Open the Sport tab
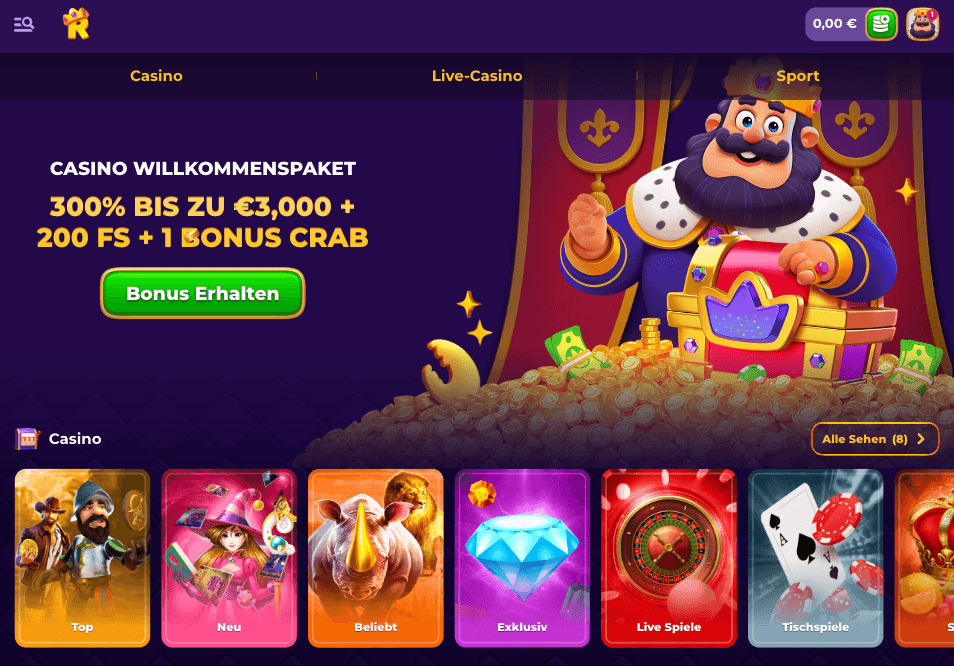Image resolution: width=954 pixels, height=666 pixels. (798, 76)
